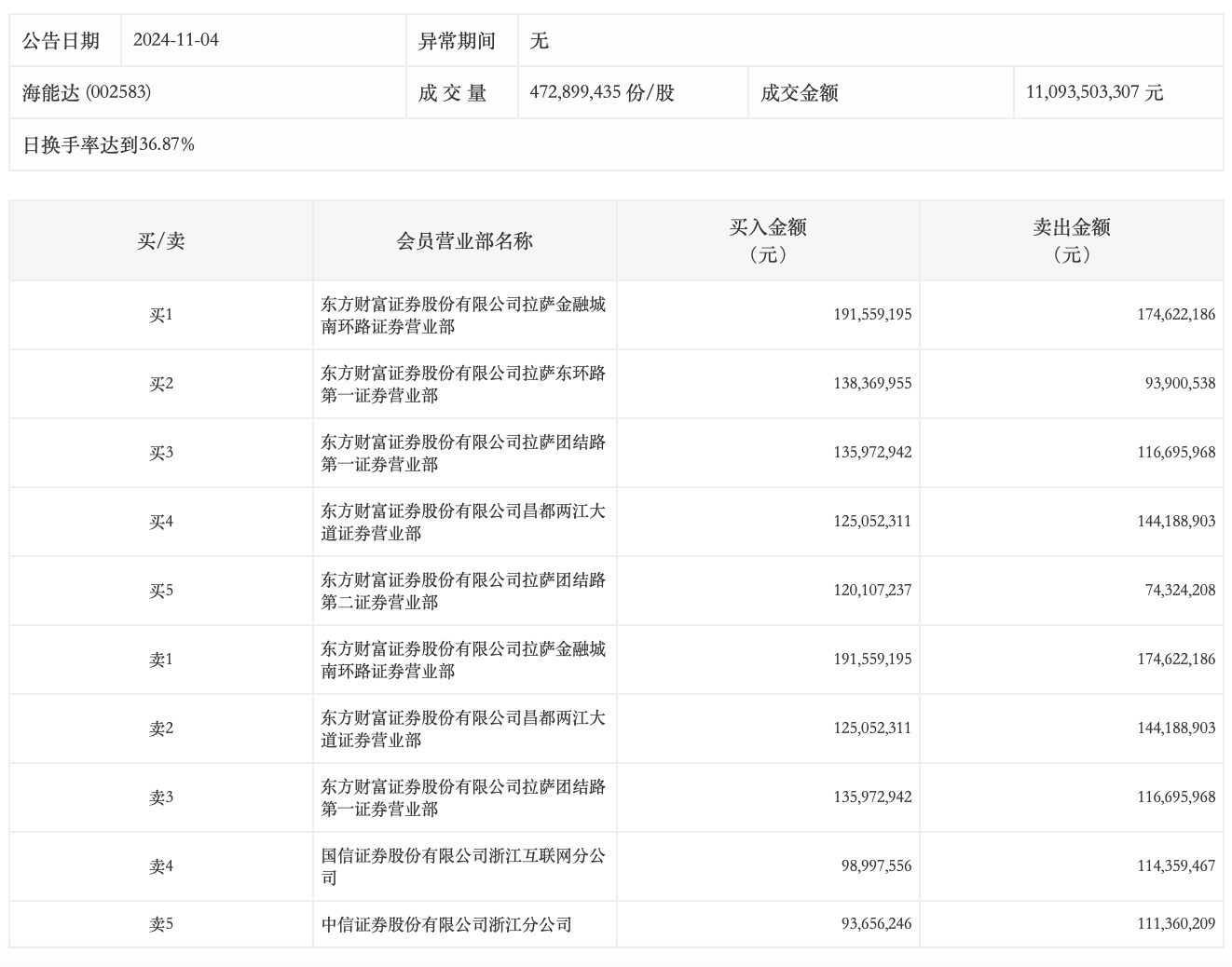This screenshot has height=967, width=1232.
Task: Select the 买3 row label
Action: click(161, 453)
